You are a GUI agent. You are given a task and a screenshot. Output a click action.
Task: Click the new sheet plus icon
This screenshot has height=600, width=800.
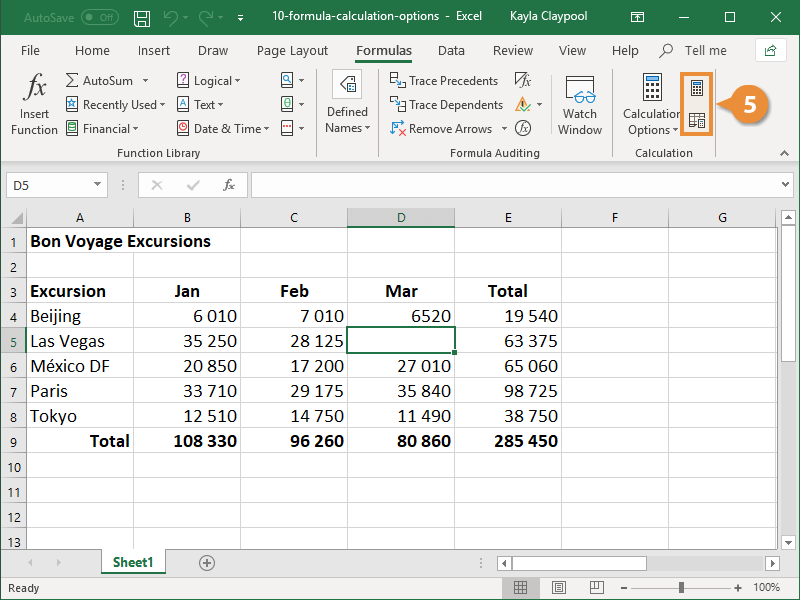point(207,563)
